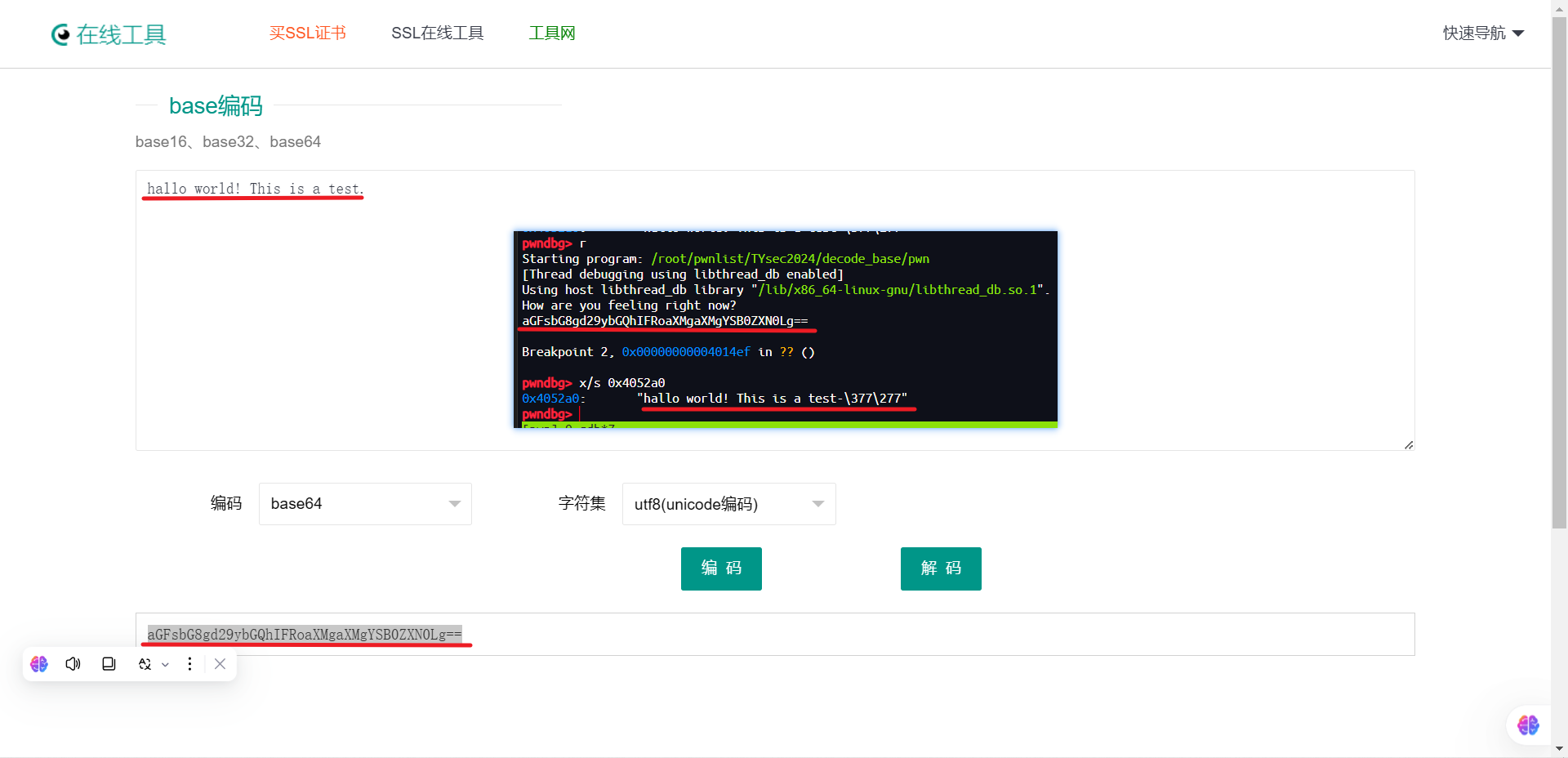
Task: Click the input text area with hallo world
Action: point(775,310)
